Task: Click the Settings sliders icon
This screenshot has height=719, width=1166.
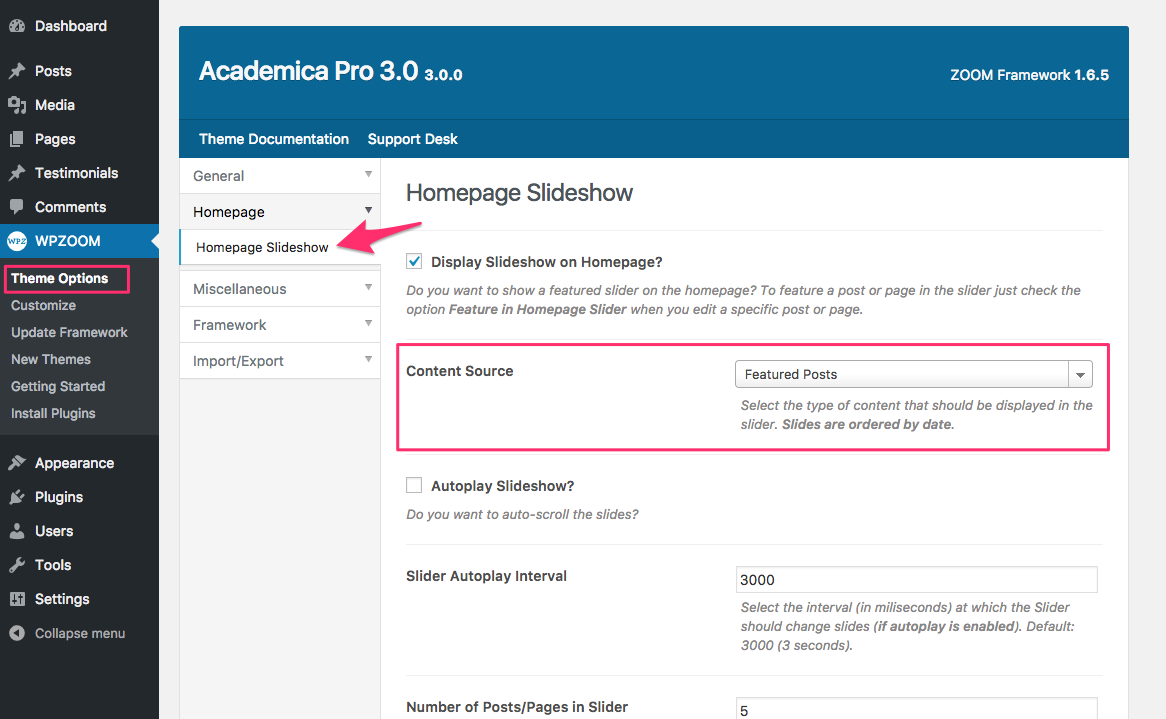Action: click(x=17, y=599)
